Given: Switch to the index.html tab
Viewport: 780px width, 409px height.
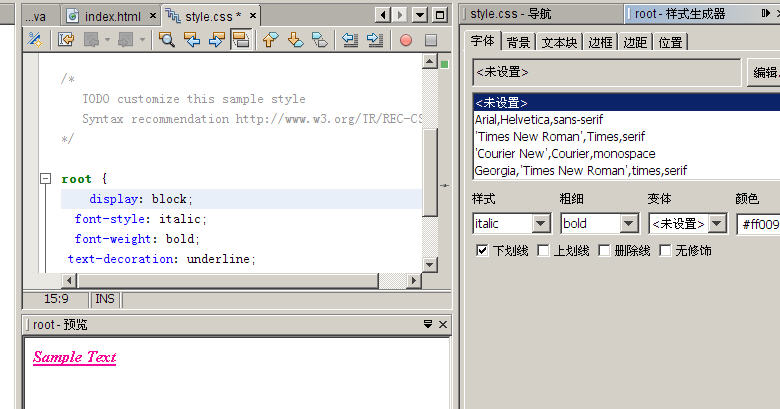Looking at the screenshot, I should coord(111,16).
